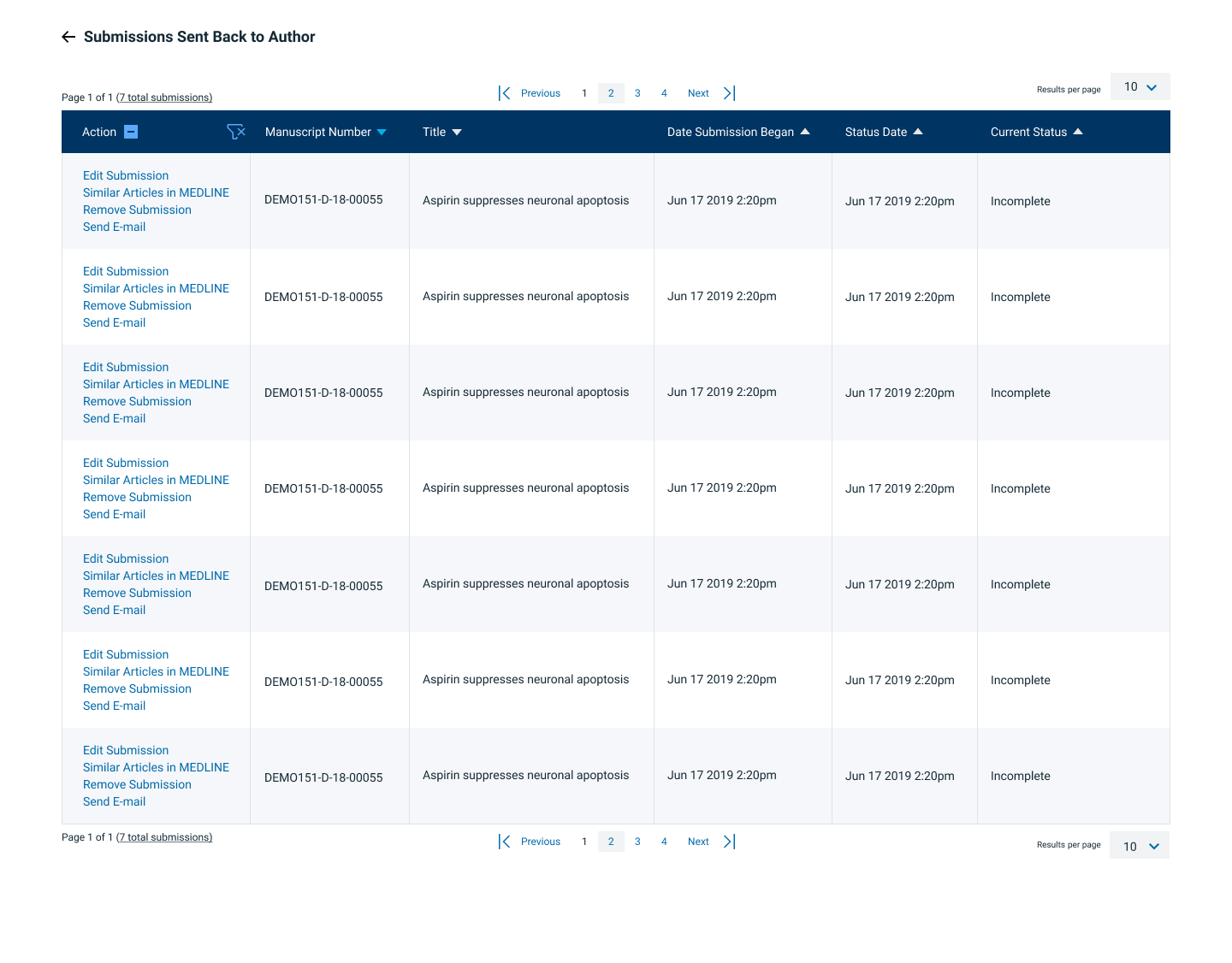Image resolution: width=1232 pixels, height=963 pixels.
Task: Jump to last page in bottom pagination
Action: [x=729, y=842]
